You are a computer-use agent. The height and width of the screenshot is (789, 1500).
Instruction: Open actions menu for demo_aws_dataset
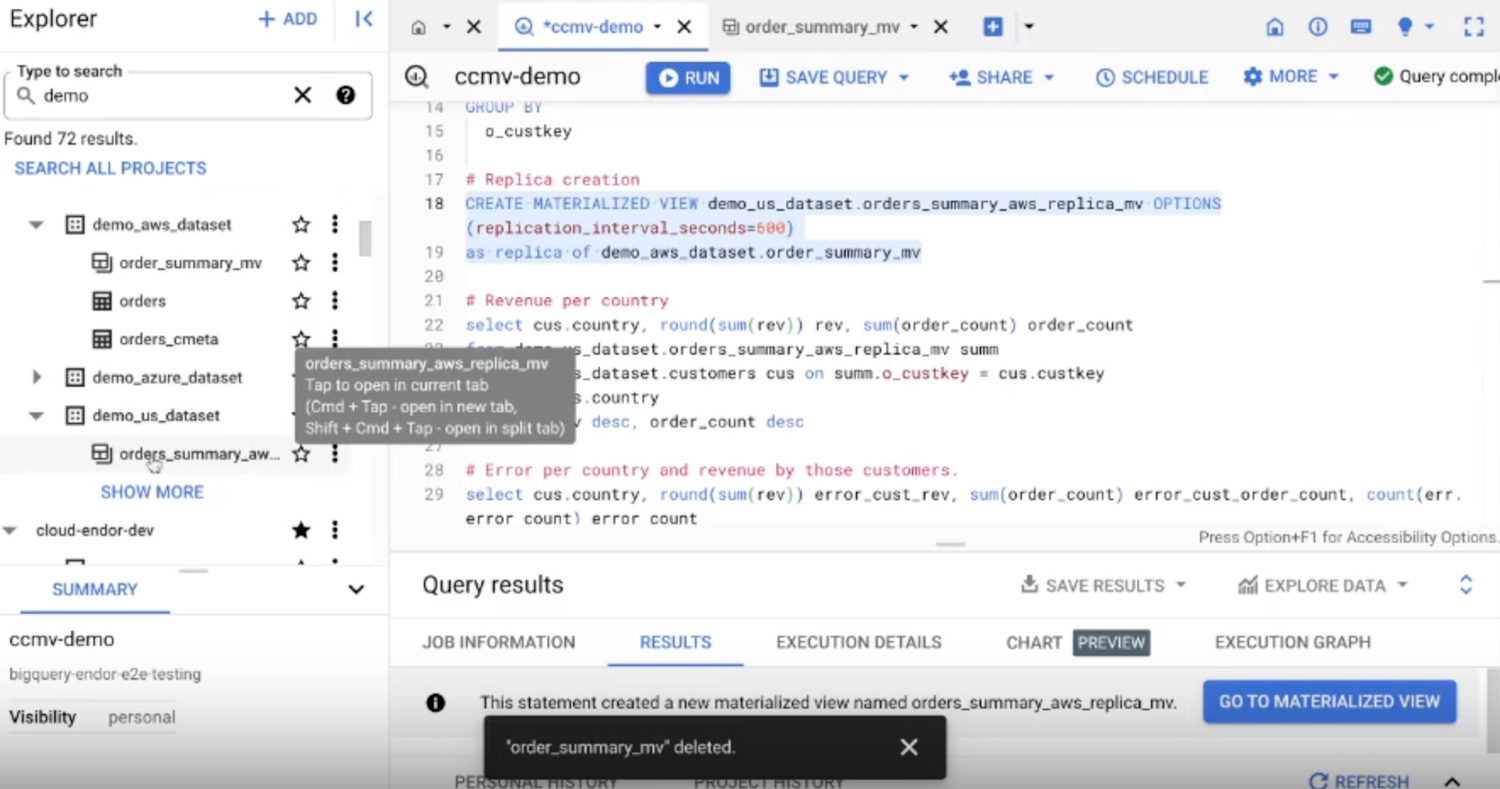(335, 225)
